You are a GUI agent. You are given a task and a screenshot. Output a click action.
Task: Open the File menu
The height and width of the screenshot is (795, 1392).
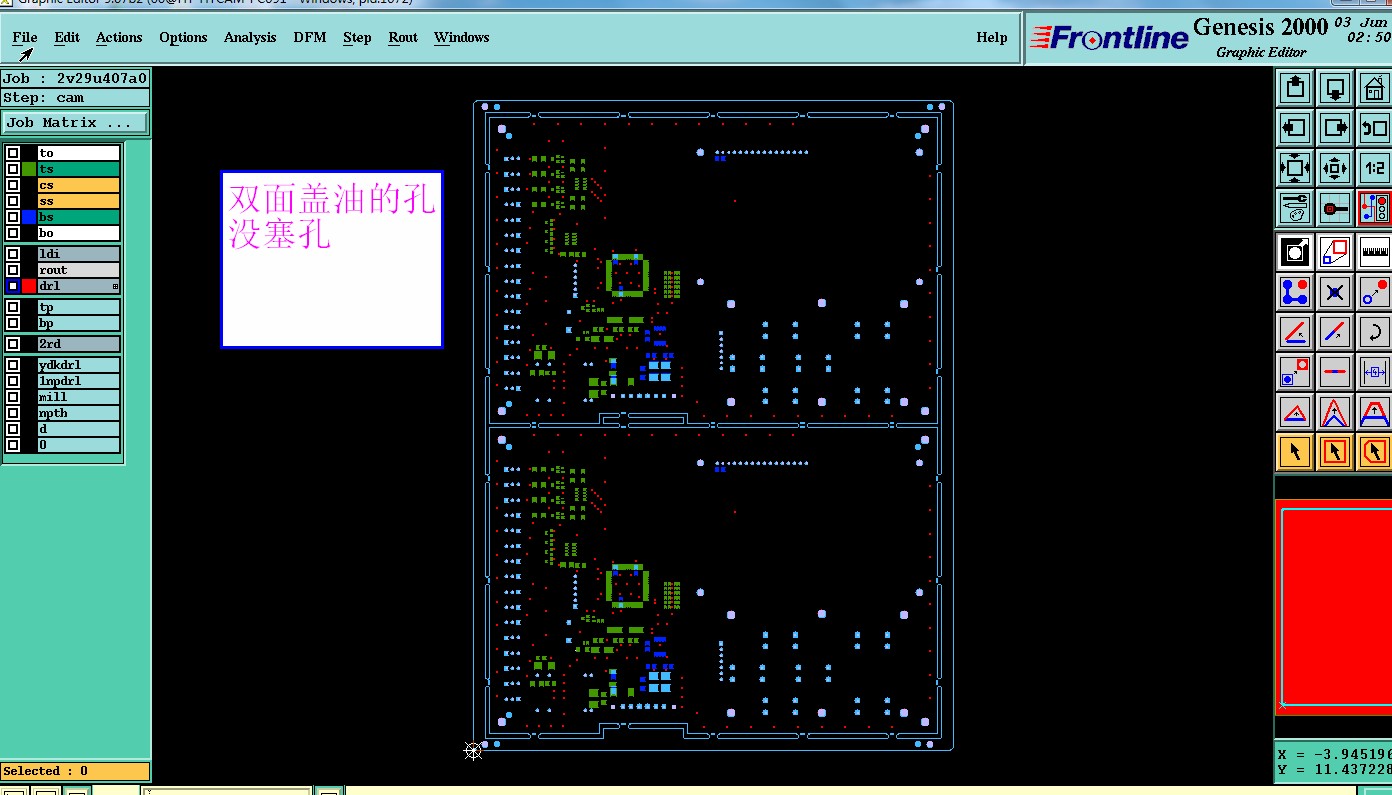[25, 37]
